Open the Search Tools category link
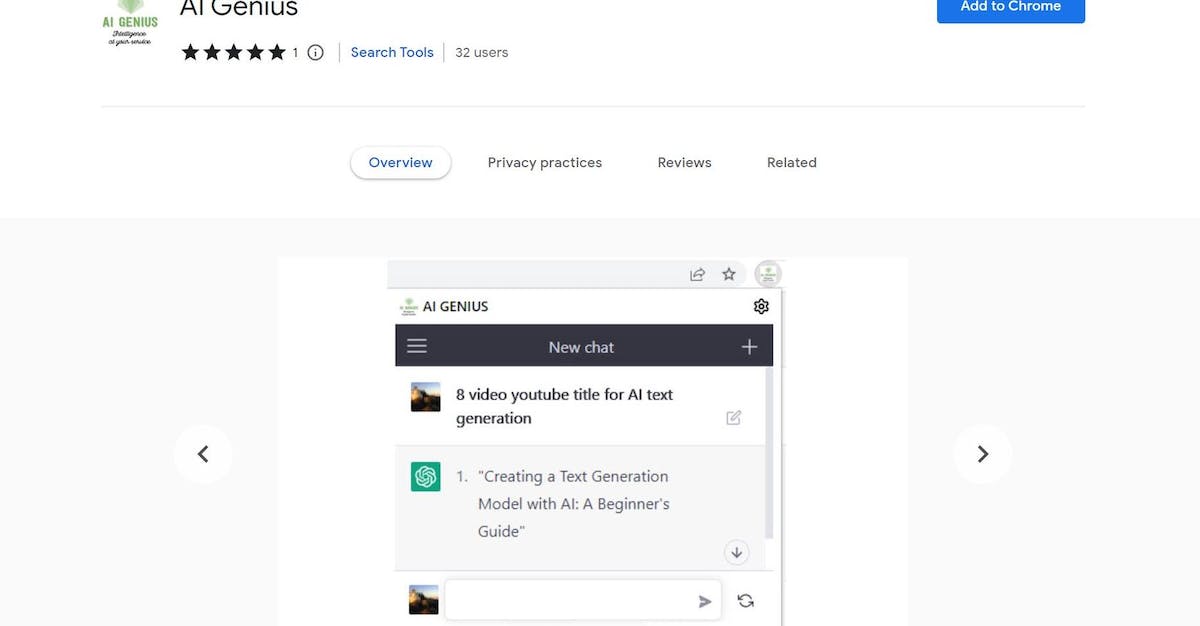 coord(392,53)
